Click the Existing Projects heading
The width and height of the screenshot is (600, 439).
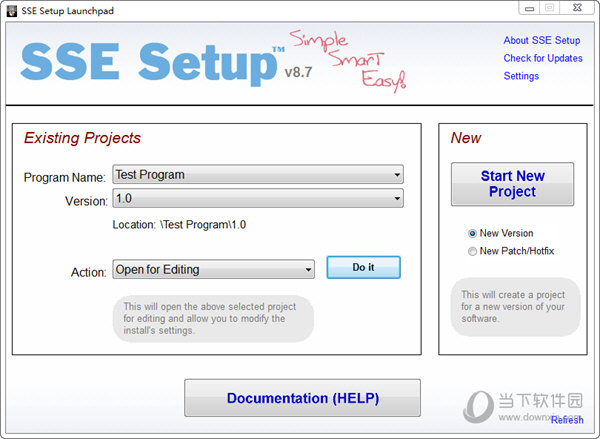coord(82,138)
